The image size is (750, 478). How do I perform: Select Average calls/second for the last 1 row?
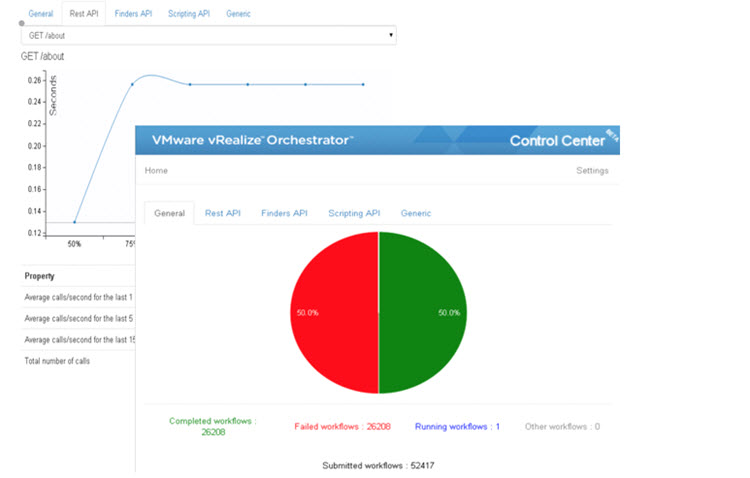78,297
